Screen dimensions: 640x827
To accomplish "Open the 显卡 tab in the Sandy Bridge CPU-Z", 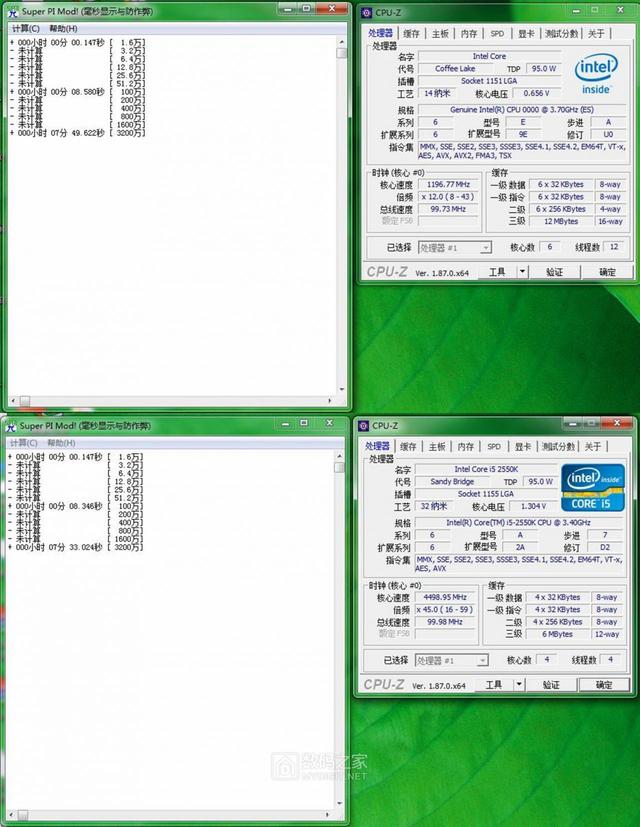I will [x=523, y=447].
